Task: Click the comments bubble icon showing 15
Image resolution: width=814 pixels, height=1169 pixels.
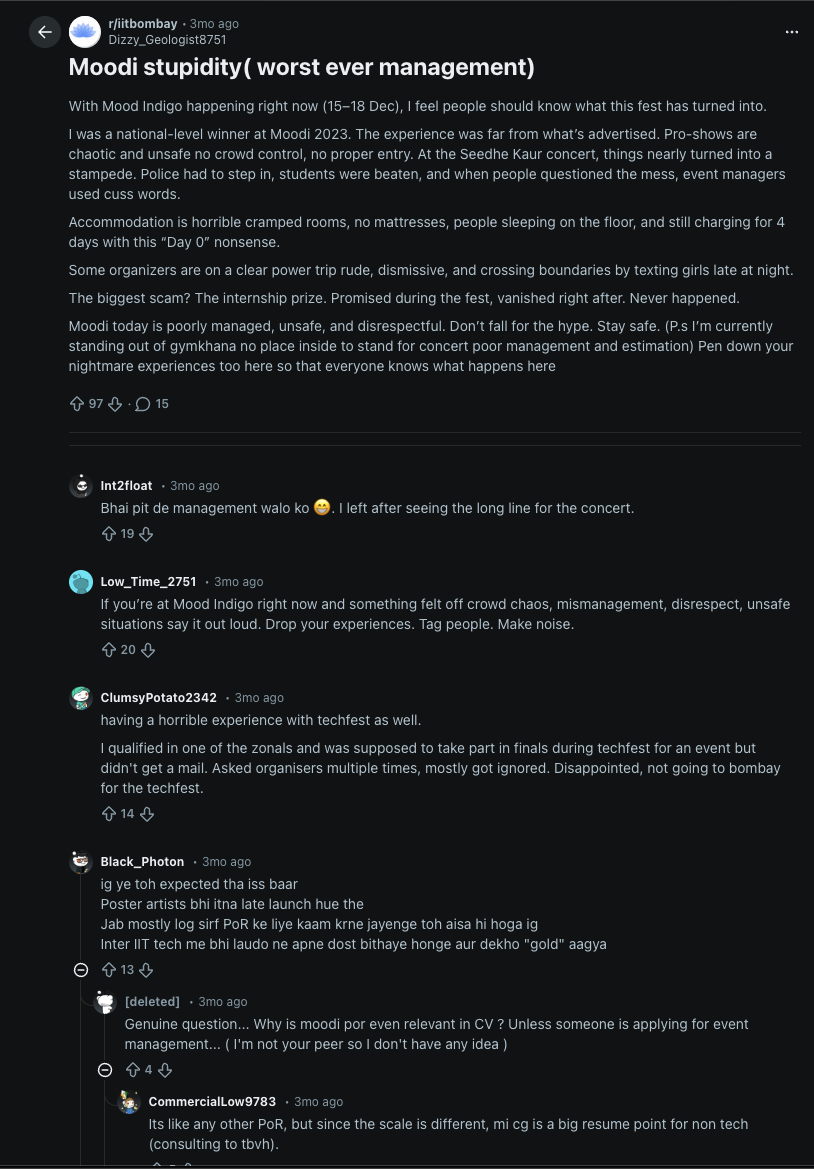Action: point(143,404)
